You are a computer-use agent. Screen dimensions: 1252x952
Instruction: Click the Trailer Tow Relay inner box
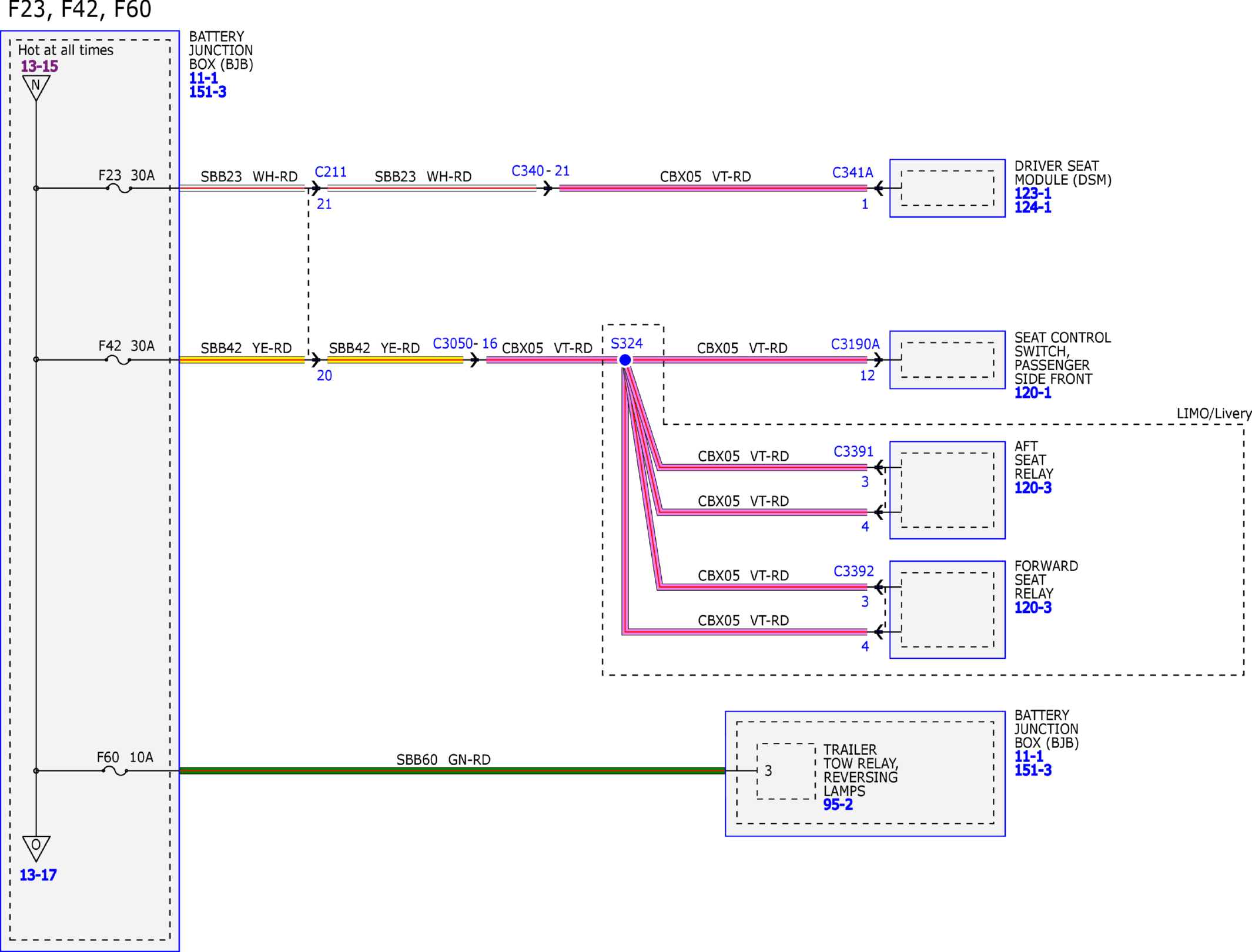[x=786, y=771]
